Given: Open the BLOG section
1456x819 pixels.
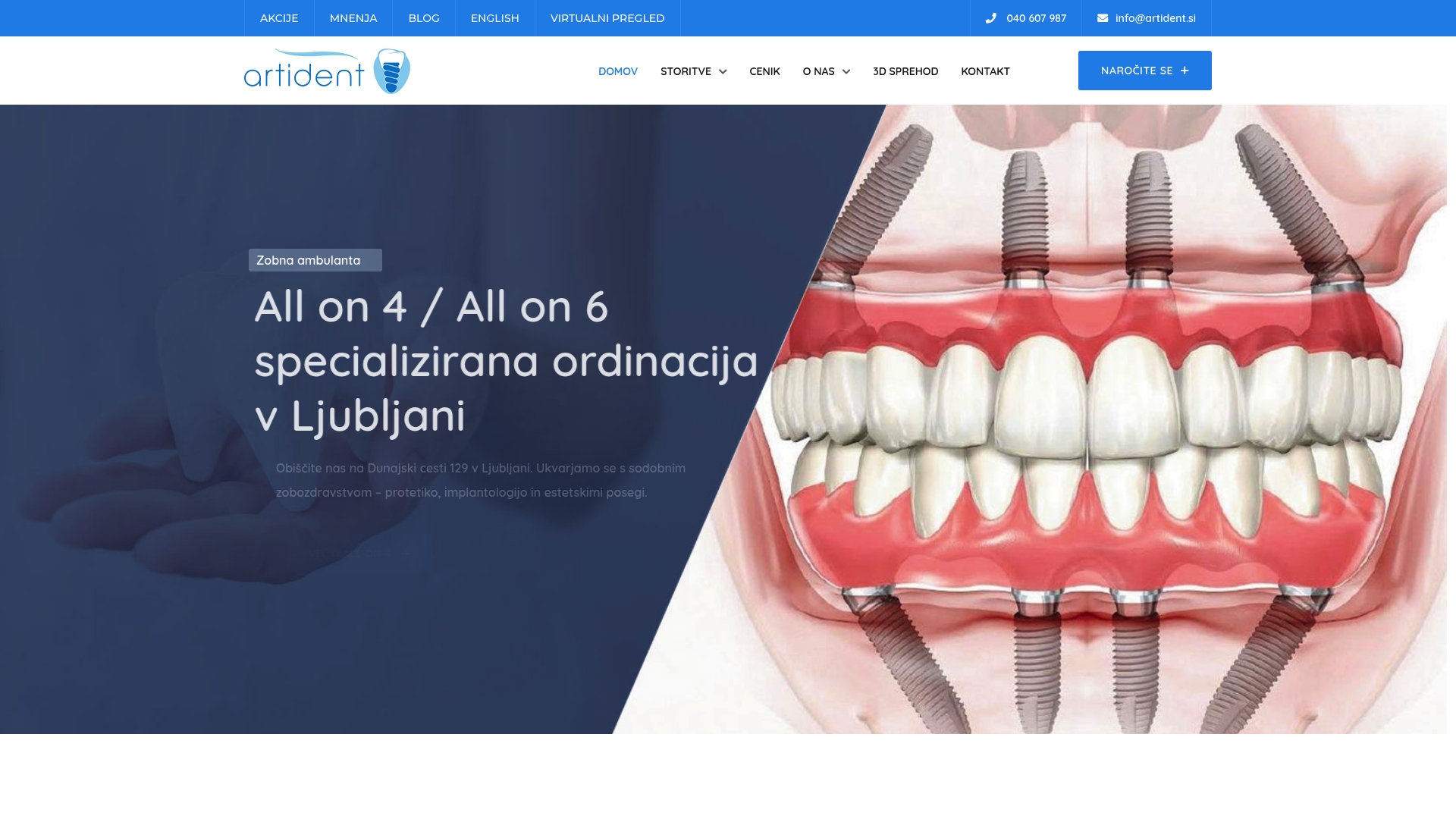Looking at the screenshot, I should [x=423, y=18].
